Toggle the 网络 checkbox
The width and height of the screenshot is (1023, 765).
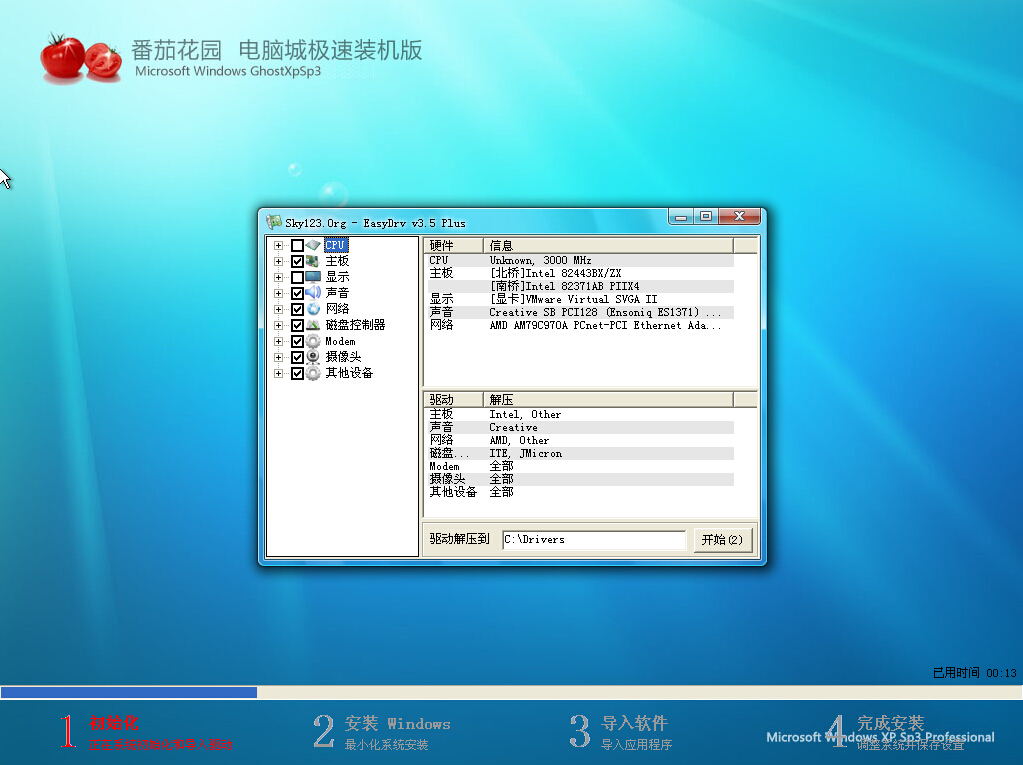point(297,309)
